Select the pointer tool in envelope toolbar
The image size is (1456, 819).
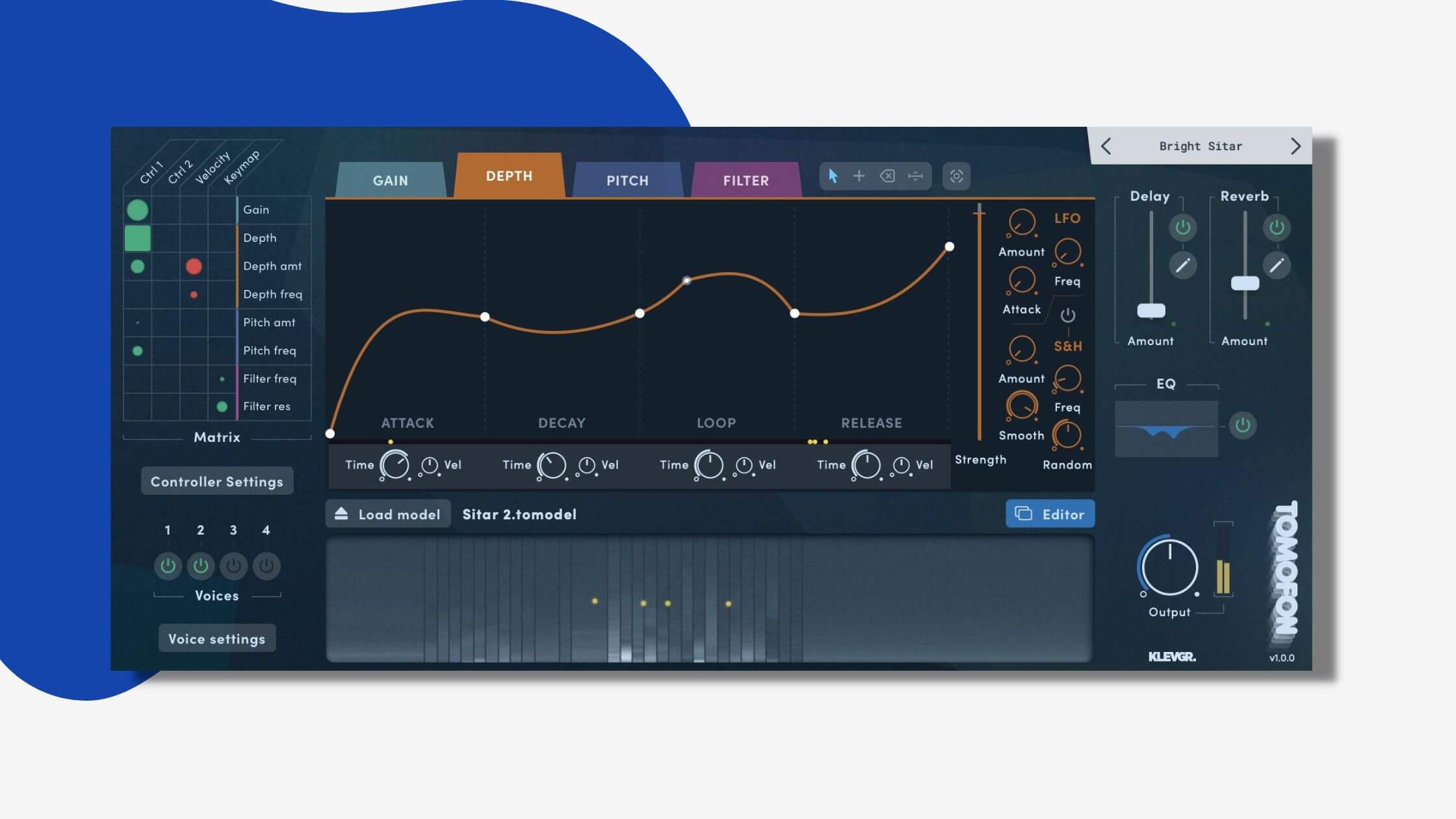coord(833,176)
